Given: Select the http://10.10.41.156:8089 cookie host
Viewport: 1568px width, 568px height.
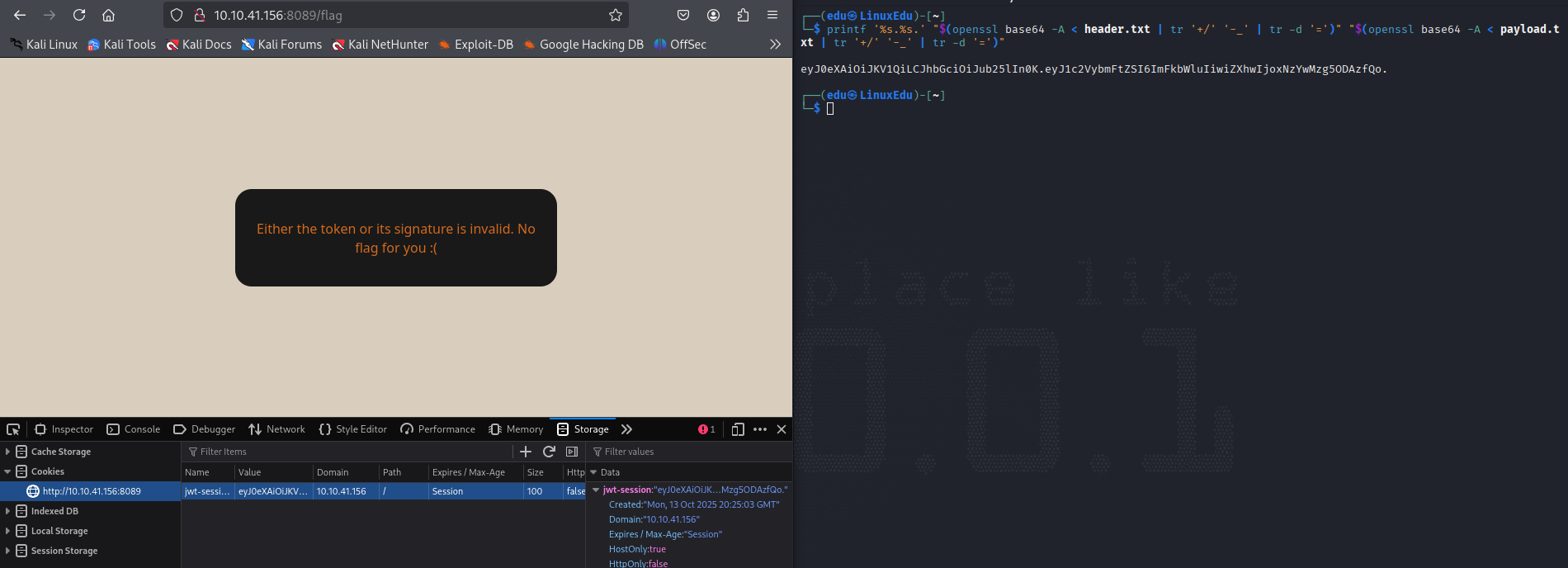Looking at the screenshot, I should [92, 491].
